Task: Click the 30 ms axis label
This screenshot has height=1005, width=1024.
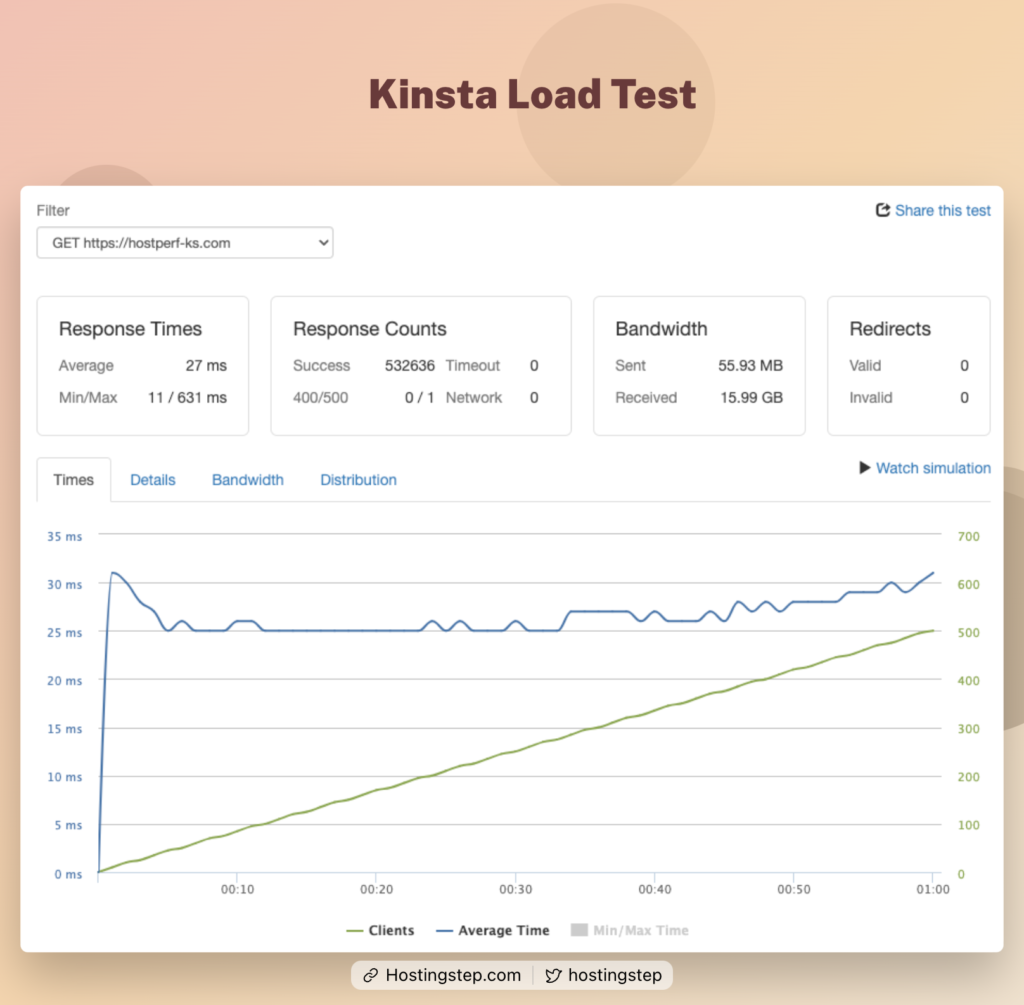Action: 65,584
